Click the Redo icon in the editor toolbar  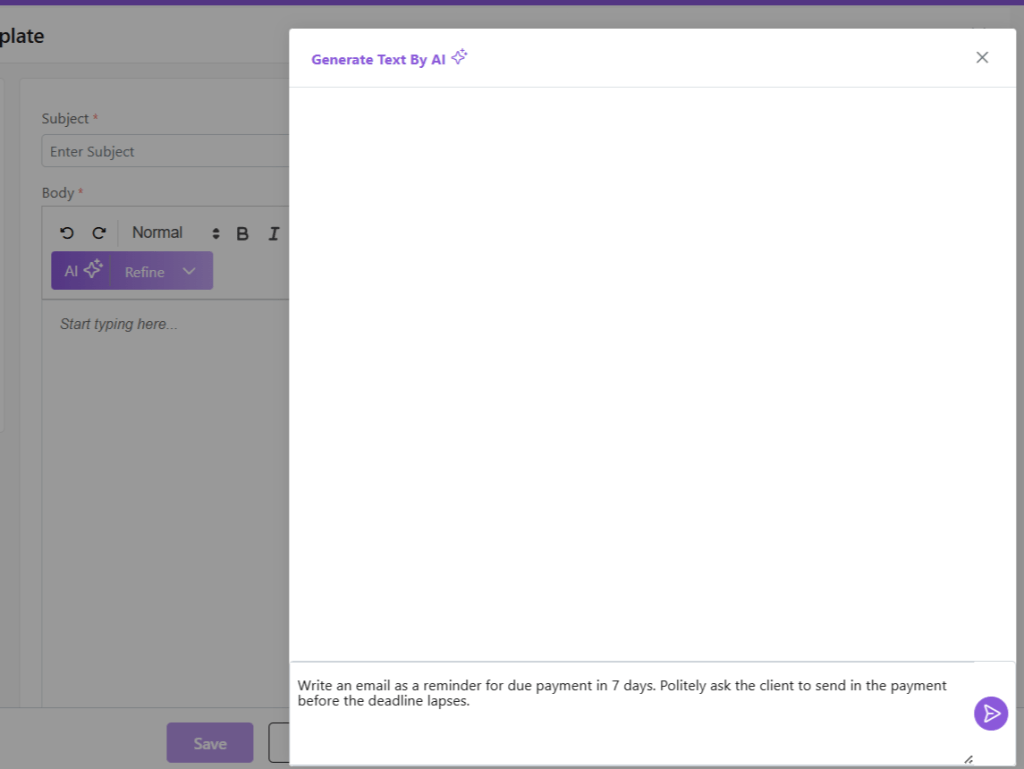(x=98, y=233)
